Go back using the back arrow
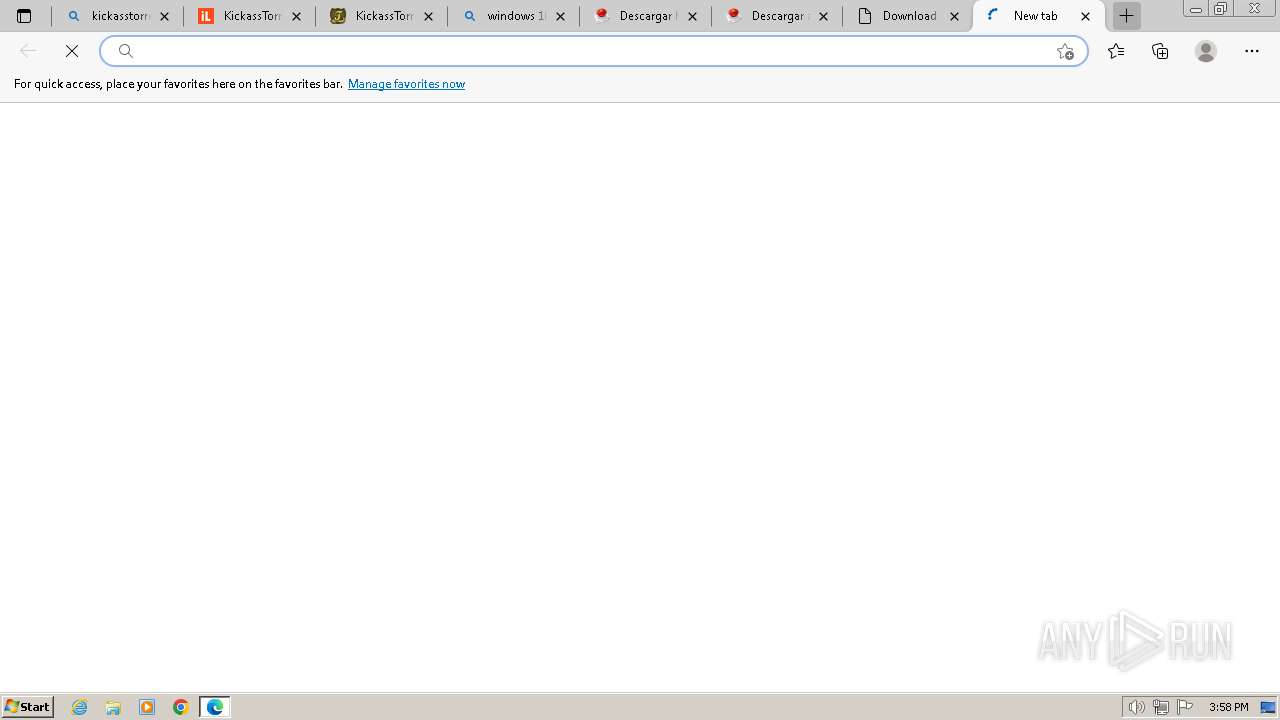1280x720 pixels. (x=28, y=51)
